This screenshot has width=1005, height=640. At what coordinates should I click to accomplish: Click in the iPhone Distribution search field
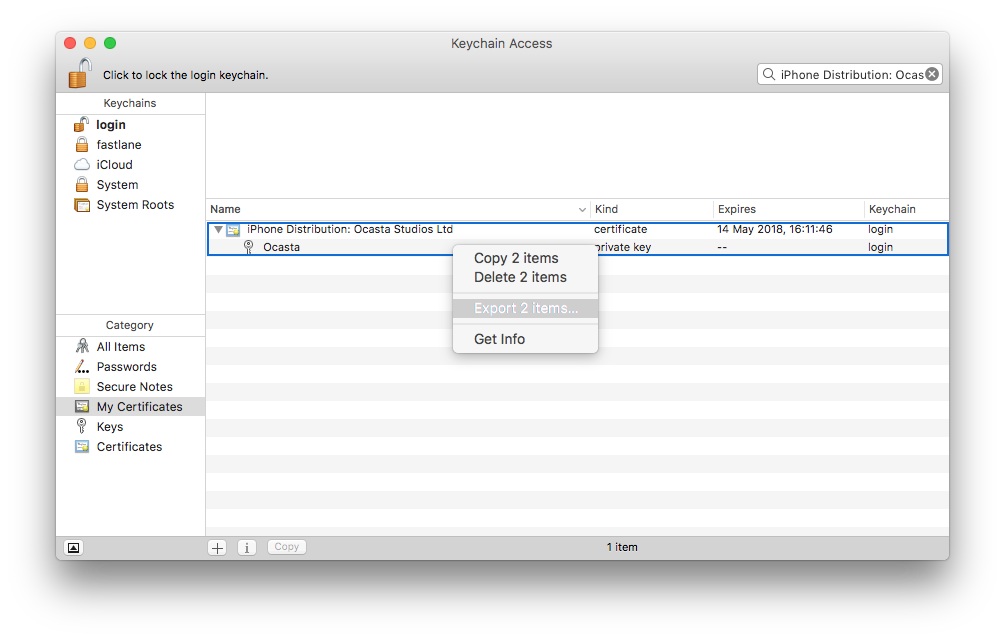[851, 75]
